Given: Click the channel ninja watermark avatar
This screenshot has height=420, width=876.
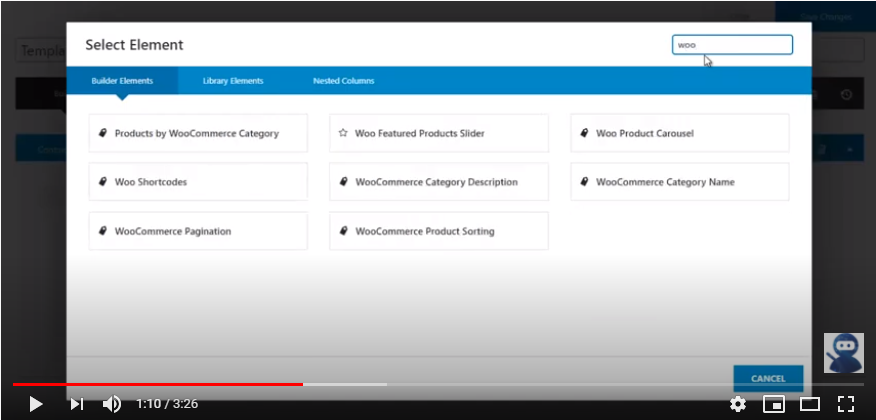Looking at the screenshot, I should point(844,353).
